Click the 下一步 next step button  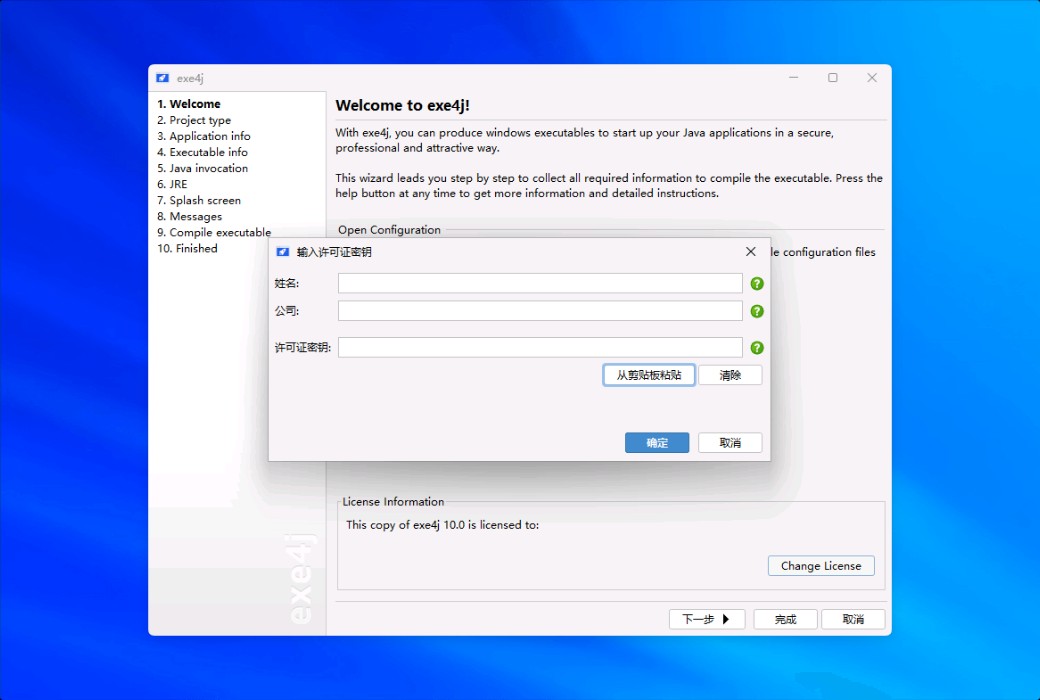click(x=707, y=619)
